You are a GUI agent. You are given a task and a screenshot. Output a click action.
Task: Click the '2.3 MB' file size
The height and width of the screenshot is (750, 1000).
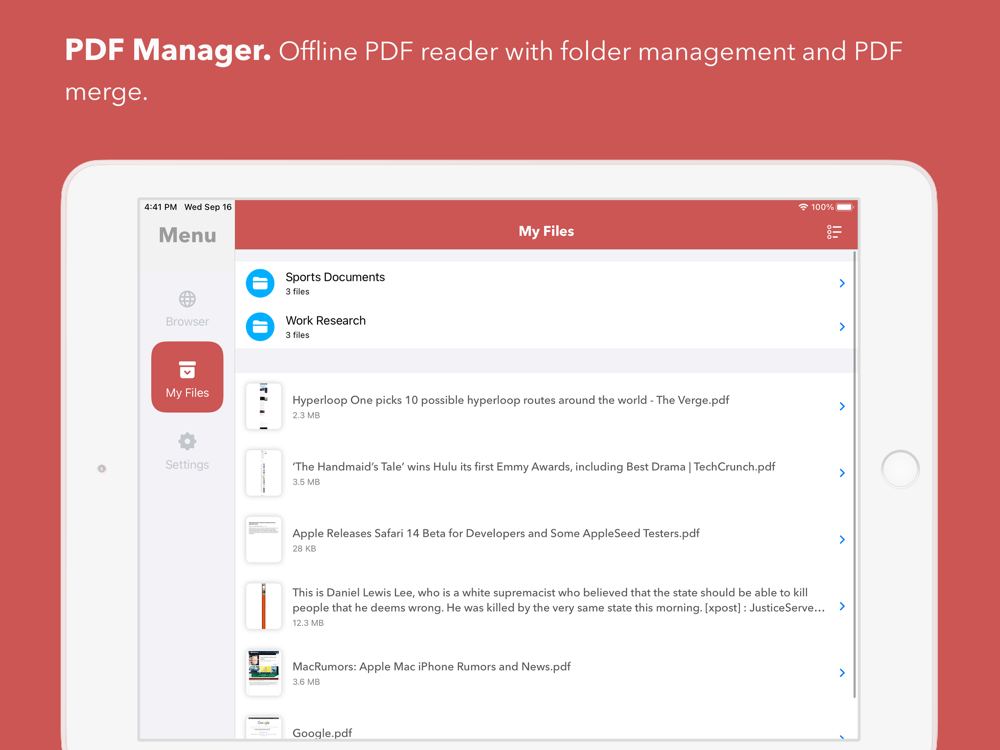[x=306, y=415]
